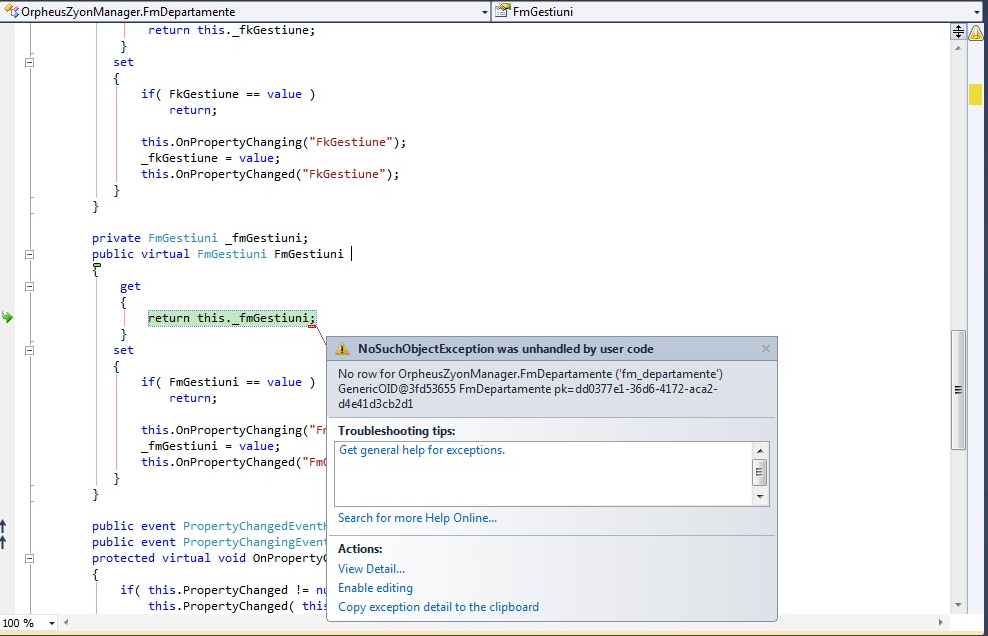Screen dimensions: 988x636
Task: Click the green current statement arrow in margin
Action: pos(8,317)
